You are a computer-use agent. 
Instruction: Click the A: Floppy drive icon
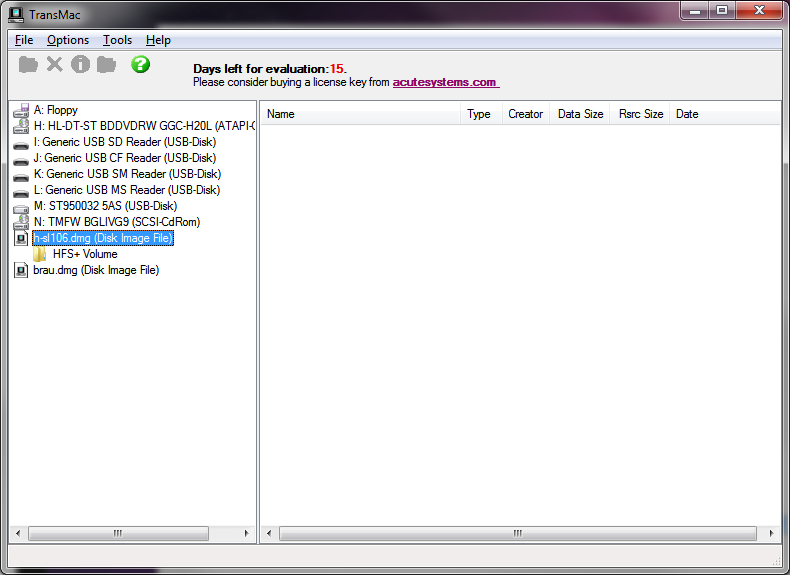pyautogui.click(x=21, y=110)
